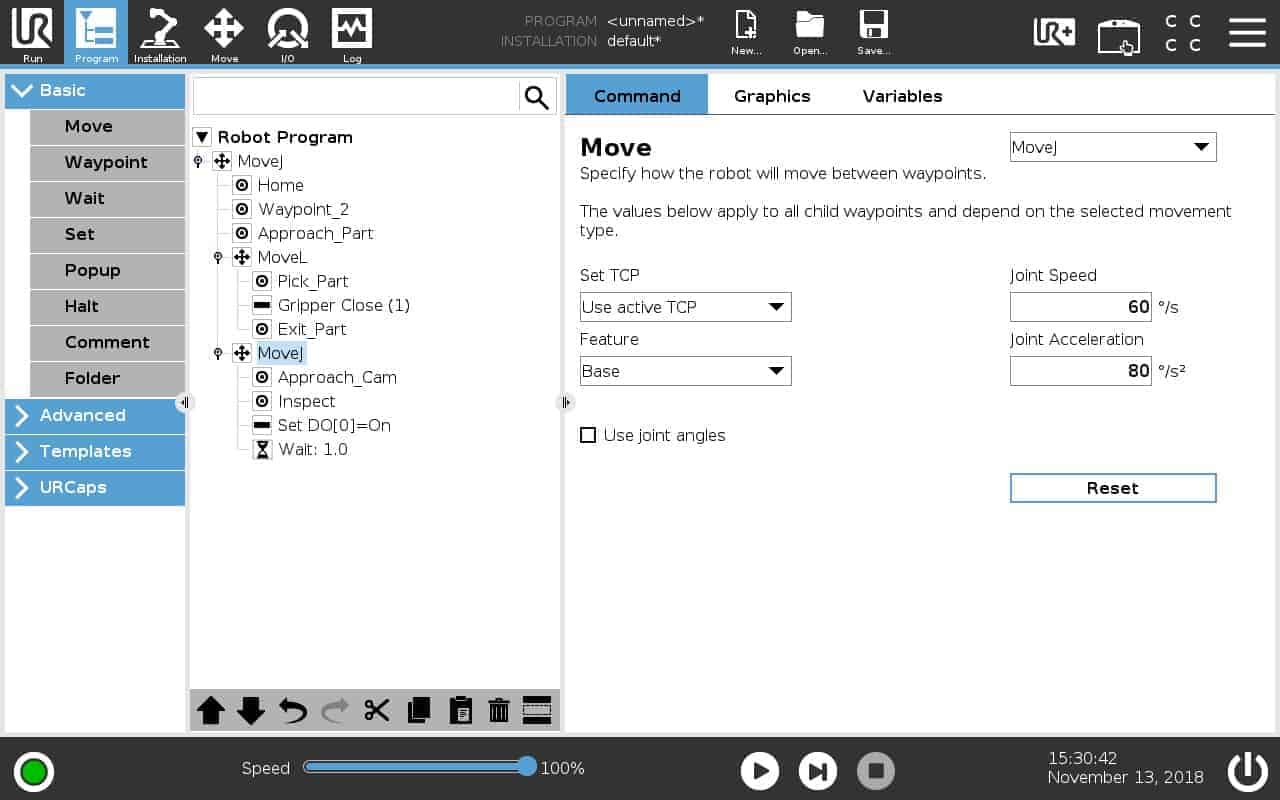Click the scissors cut icon
Screen dimensions: 1280x800
[x=377, y=711]
